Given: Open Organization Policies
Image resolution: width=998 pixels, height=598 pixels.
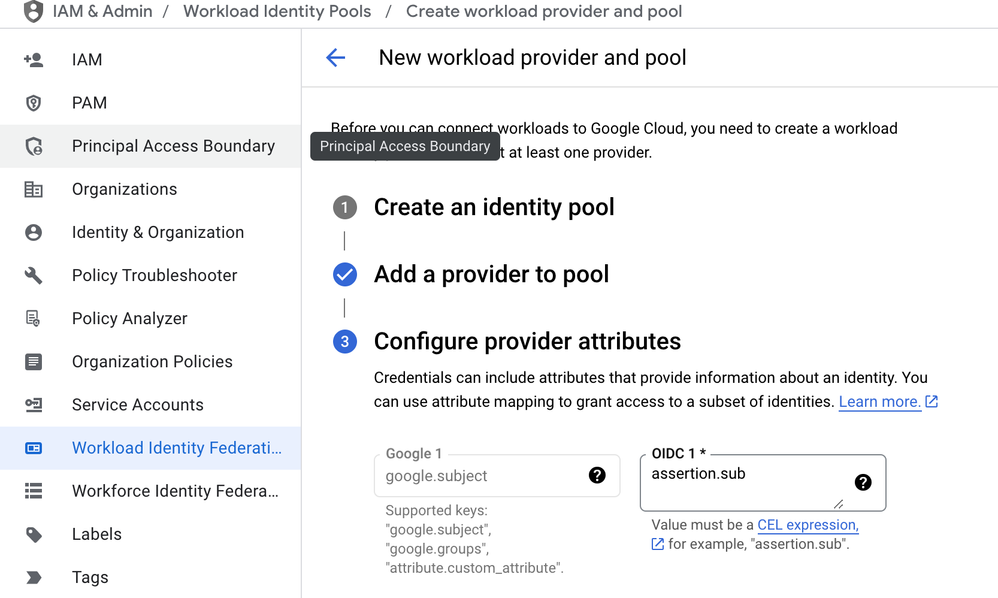Looking at the screenshot, I should pos(150,362).
